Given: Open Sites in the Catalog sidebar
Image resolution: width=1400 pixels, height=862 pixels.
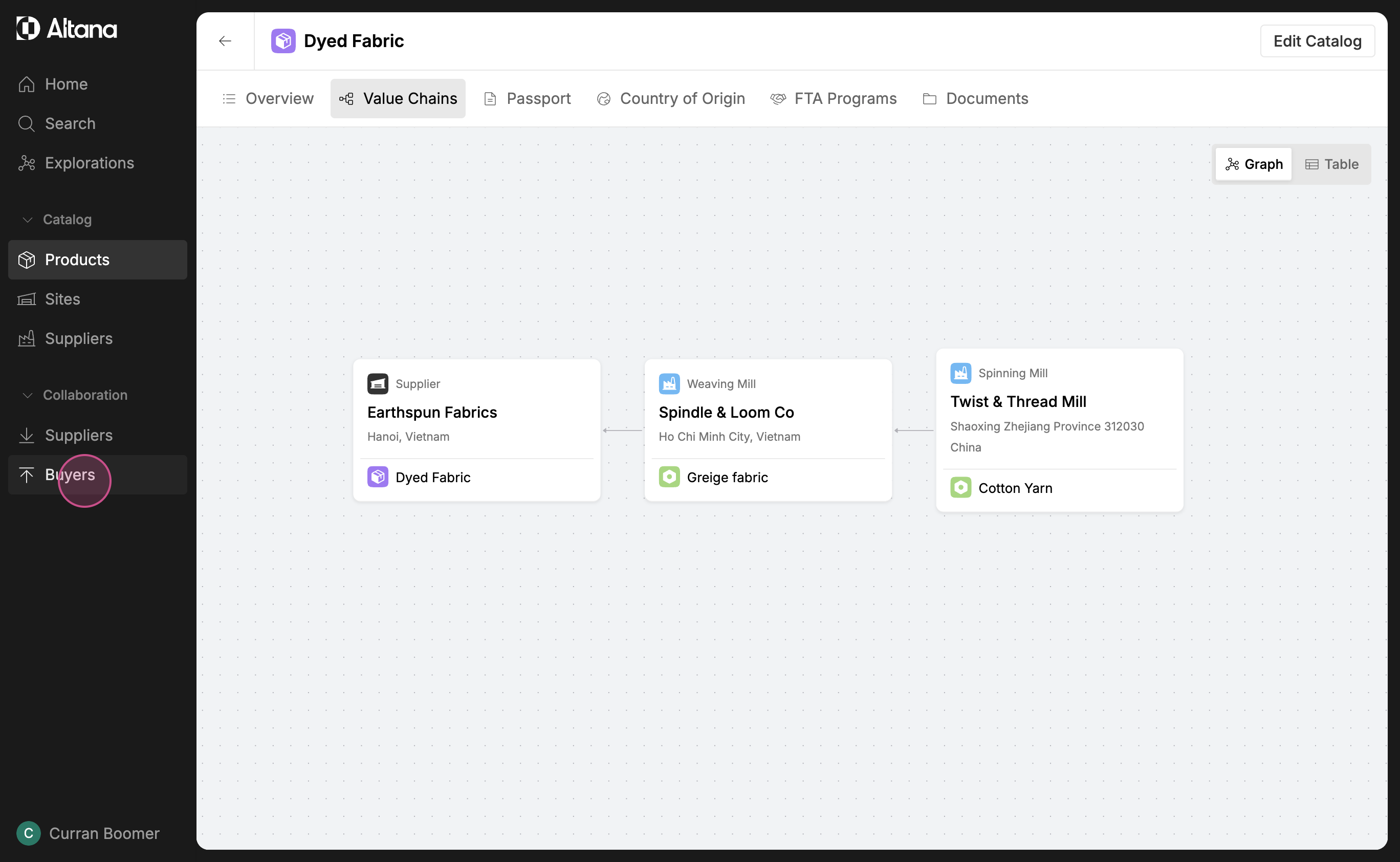Looking at the screenshot, I should (x=62, y=299).
